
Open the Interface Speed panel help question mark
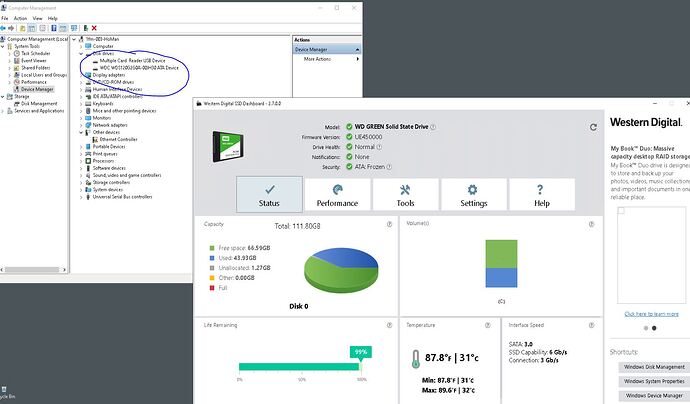591,325
